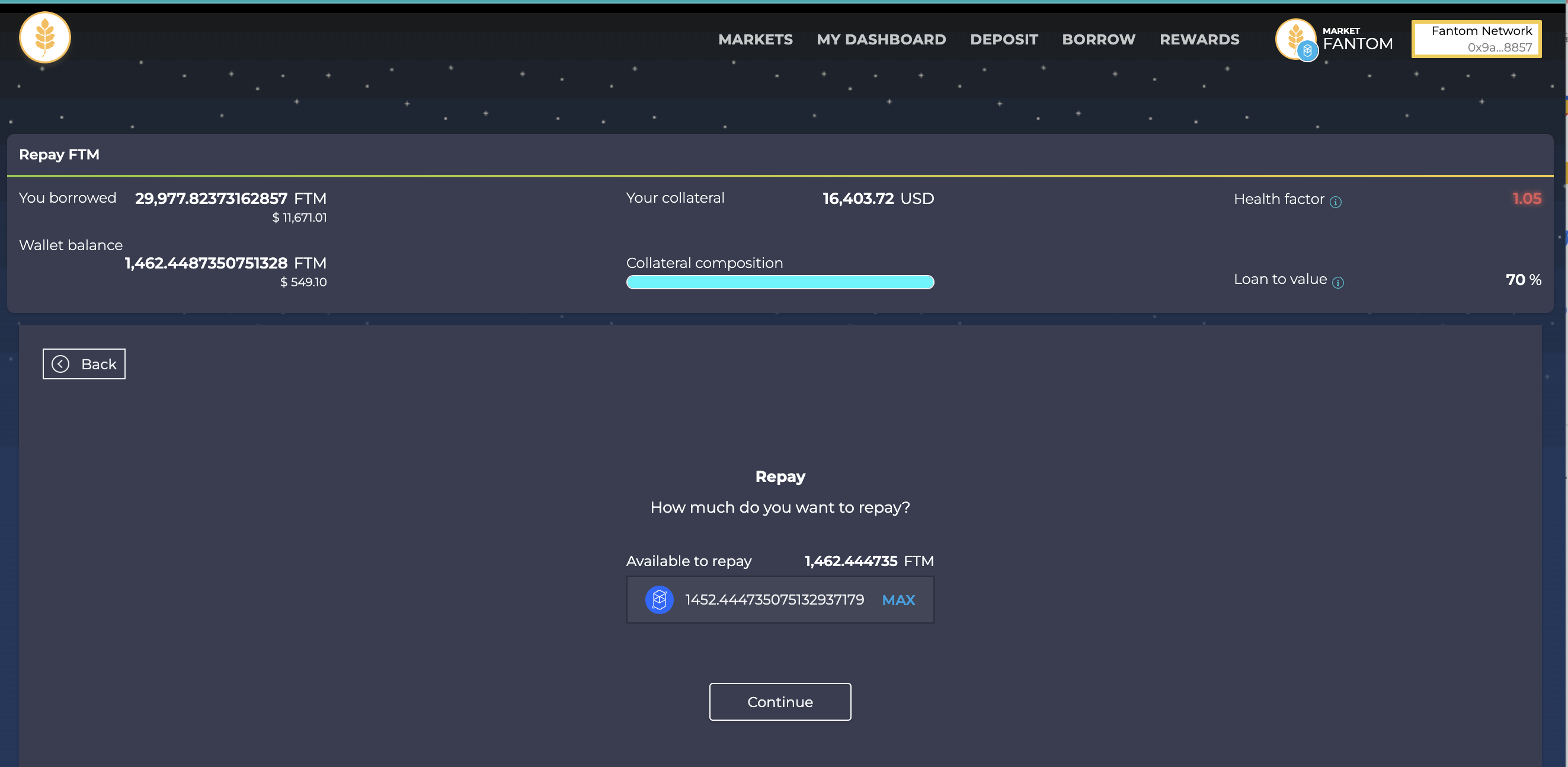
Task: Open Fantom Network wallet address box
Action: point(1476,40)
